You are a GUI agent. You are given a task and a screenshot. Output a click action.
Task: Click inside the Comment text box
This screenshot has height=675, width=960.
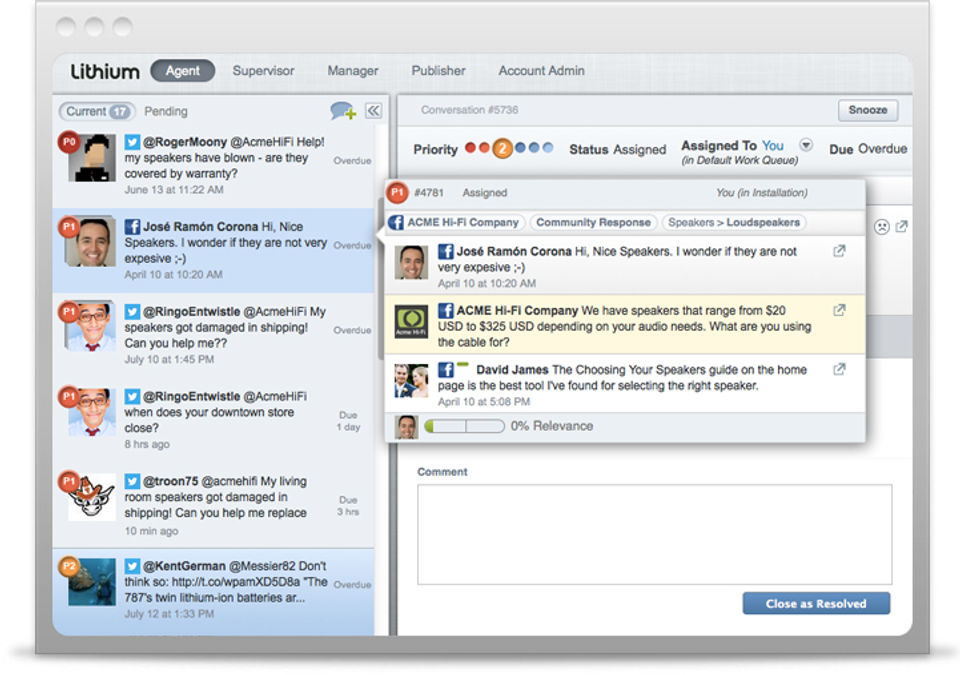click(654, 535)
